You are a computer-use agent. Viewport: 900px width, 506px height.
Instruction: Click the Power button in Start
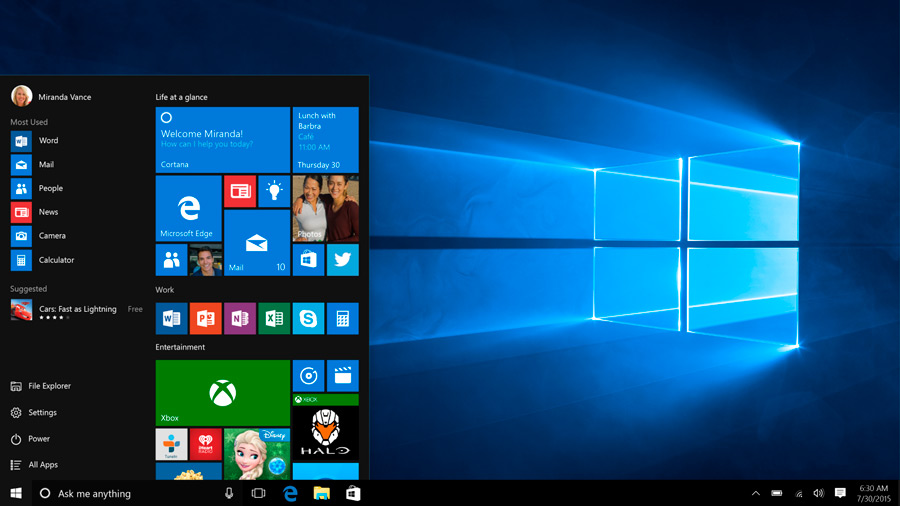point(38,439)
